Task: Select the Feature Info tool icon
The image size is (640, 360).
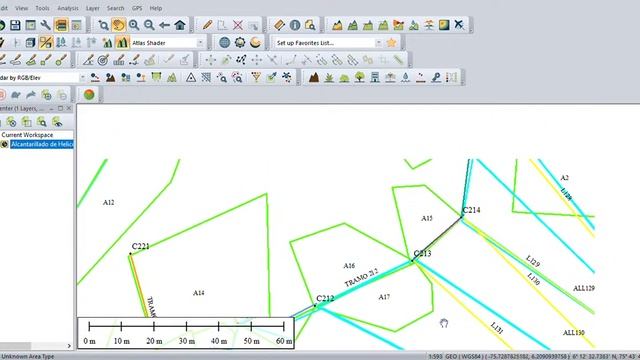Action: 295,25
